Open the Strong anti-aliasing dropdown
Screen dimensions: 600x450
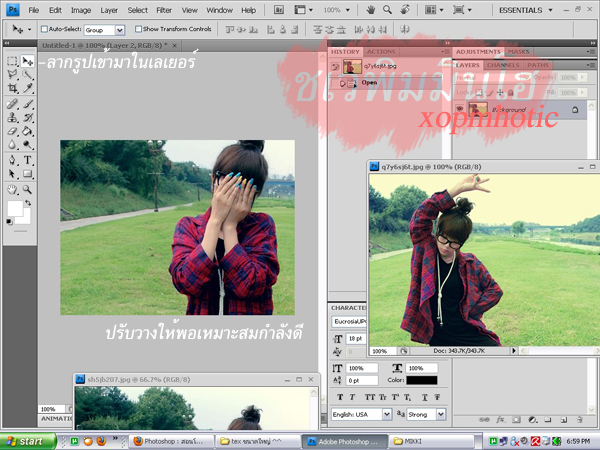426,414
